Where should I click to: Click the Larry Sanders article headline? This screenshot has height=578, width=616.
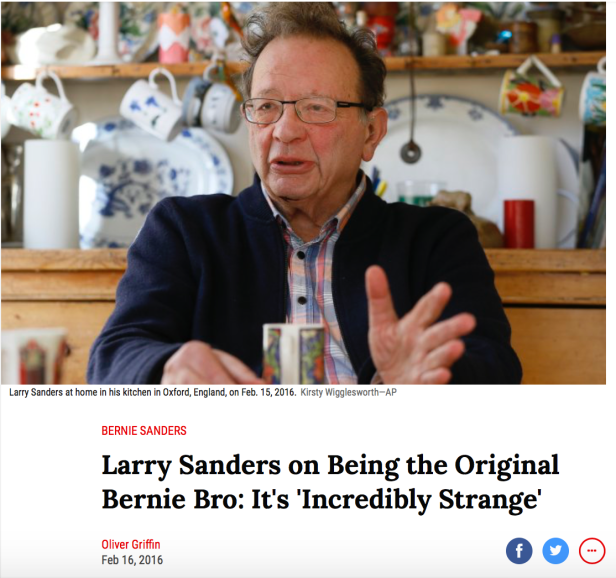point(330,482)
